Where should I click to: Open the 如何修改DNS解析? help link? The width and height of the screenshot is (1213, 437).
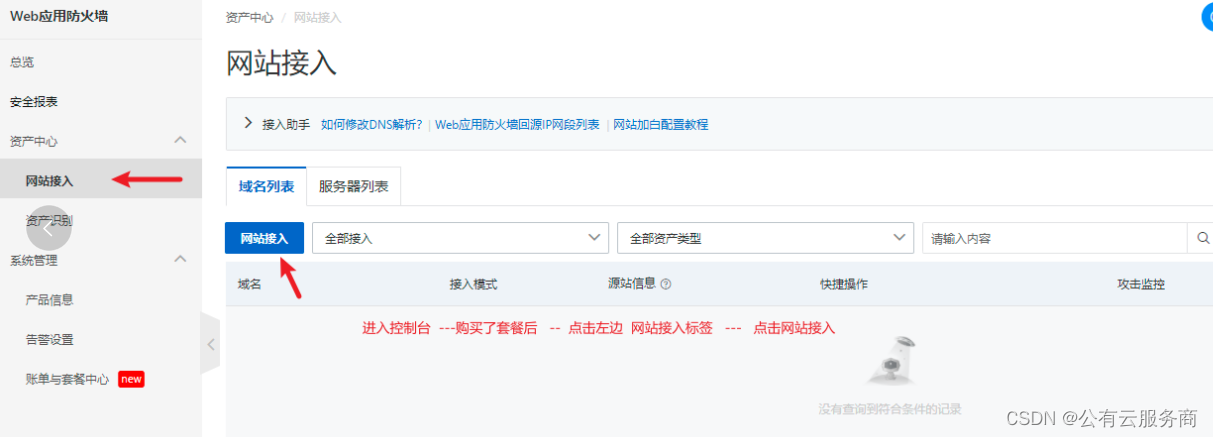coord(371,124)
